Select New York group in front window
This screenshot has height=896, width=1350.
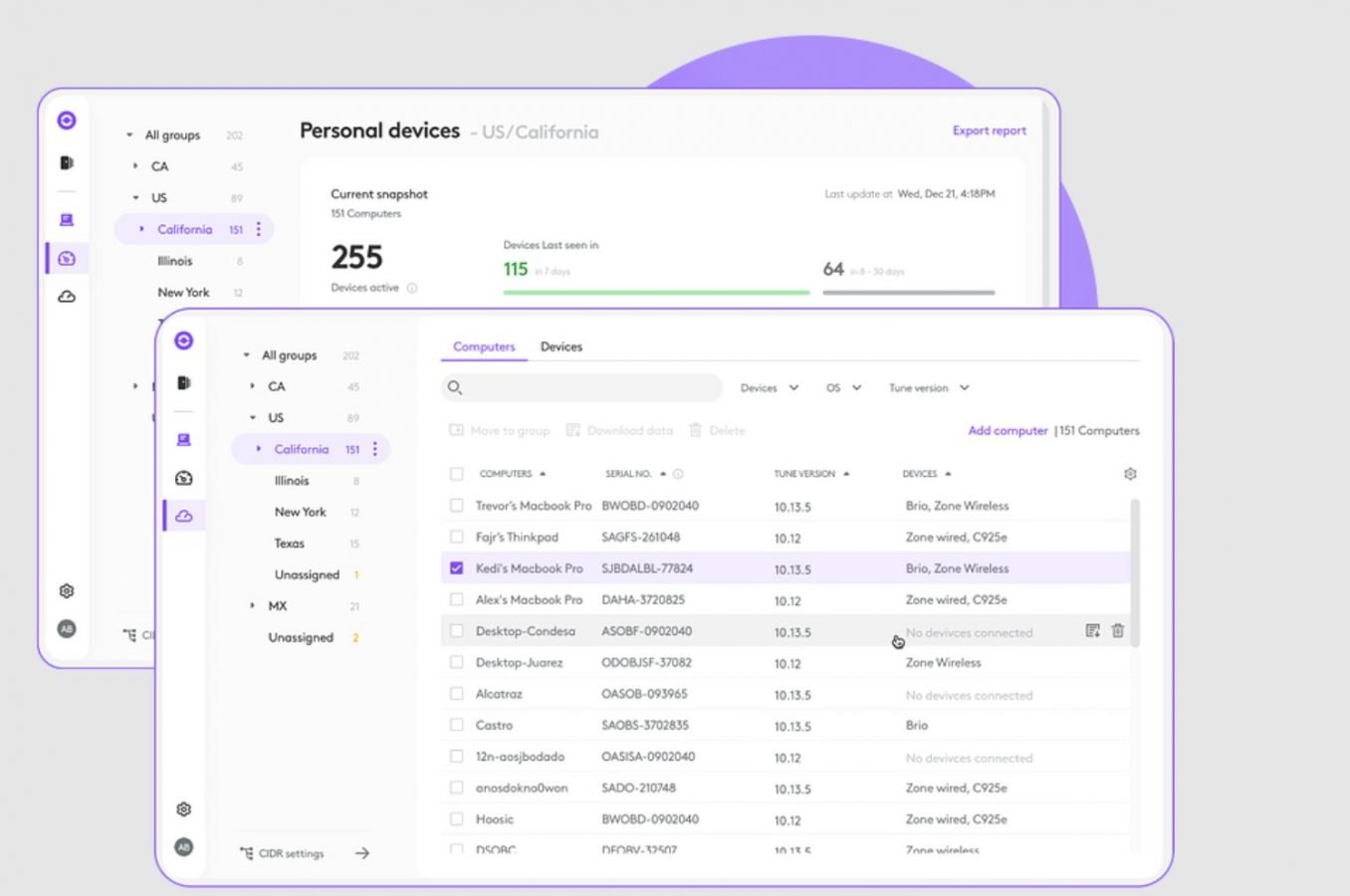point(301,512)
